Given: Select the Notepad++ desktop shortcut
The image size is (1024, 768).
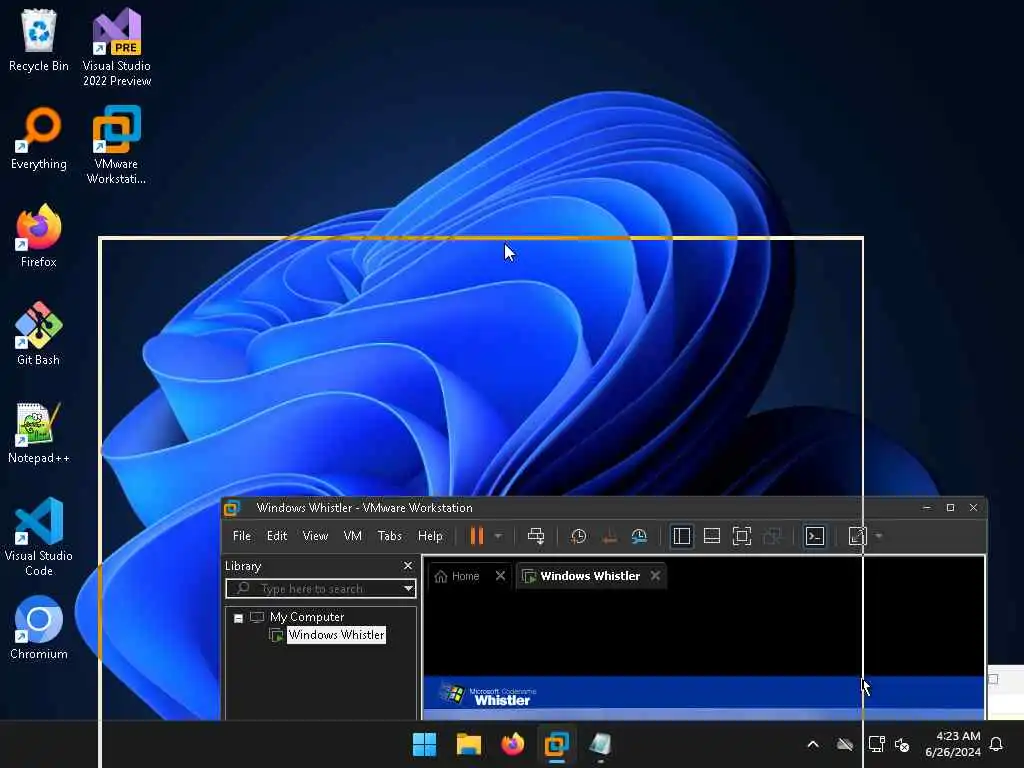Looking at the screenshot, I should [x=39, y=432].
